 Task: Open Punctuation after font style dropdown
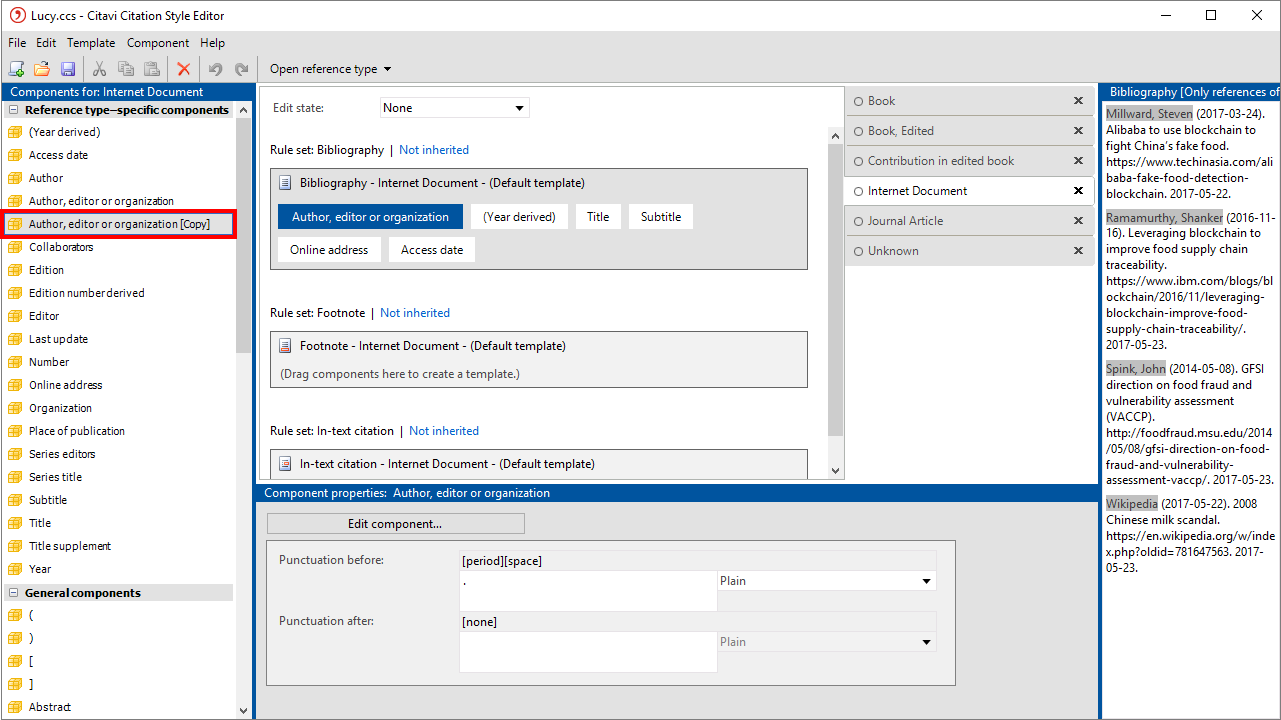click(827, 642)
